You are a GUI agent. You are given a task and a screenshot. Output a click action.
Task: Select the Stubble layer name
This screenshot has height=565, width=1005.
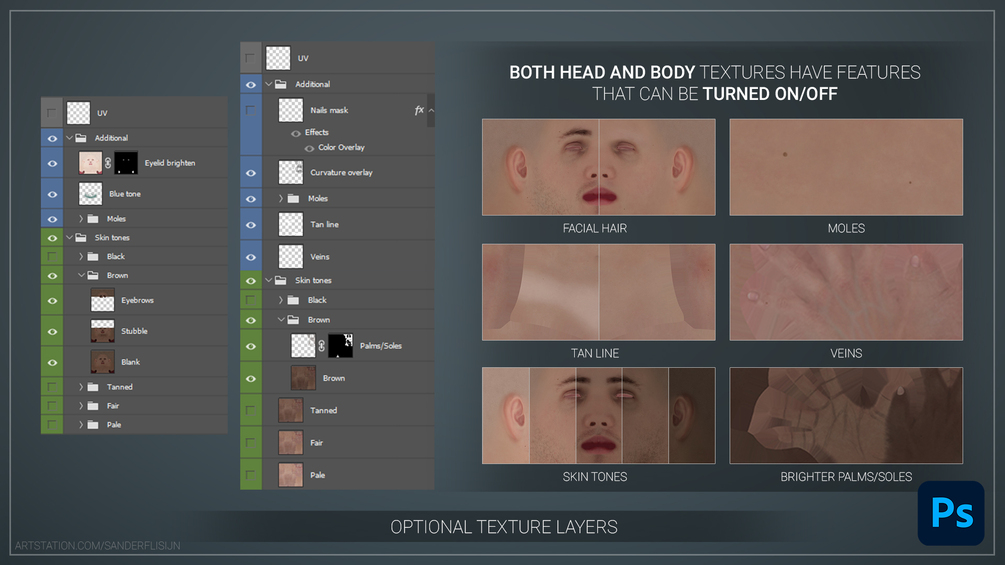pos(135,331)
